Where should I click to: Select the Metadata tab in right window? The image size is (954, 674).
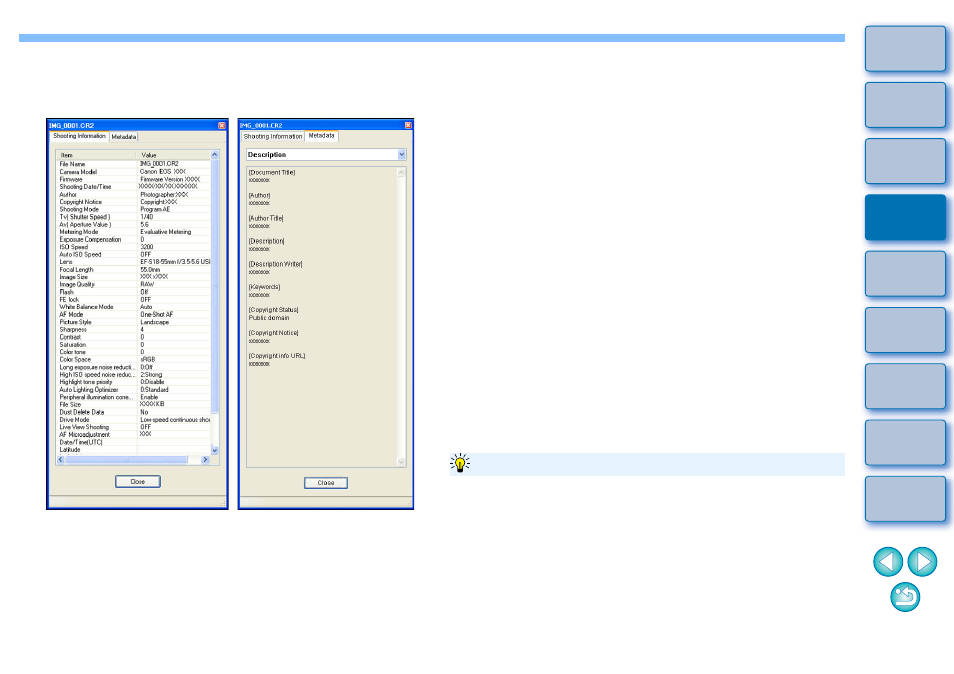point(321,136)
